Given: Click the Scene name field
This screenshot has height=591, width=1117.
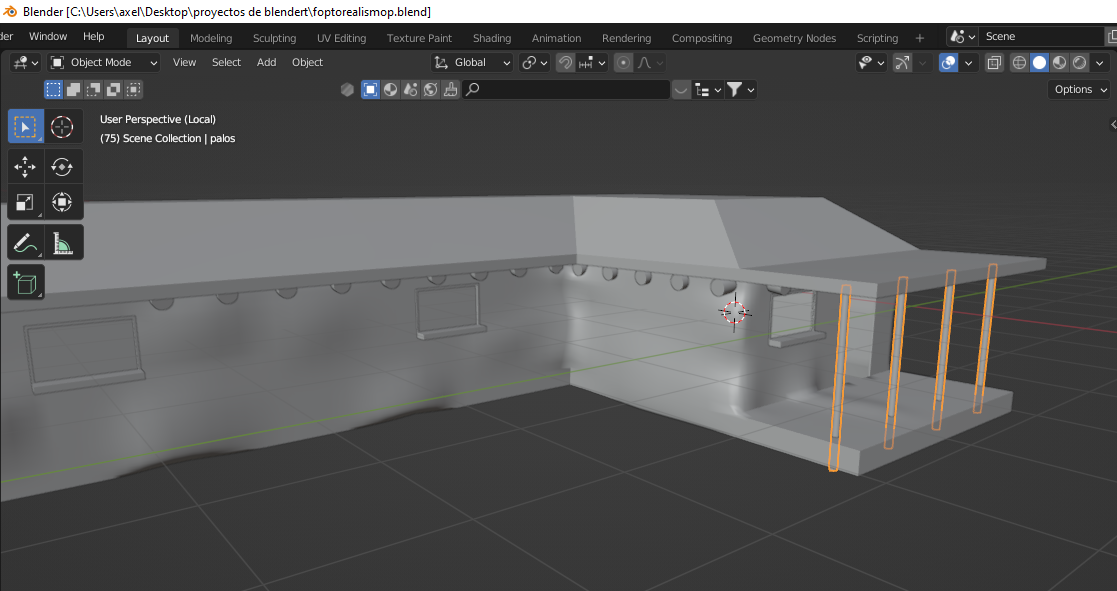Looking at the screenshot, I should [1042, 36].
